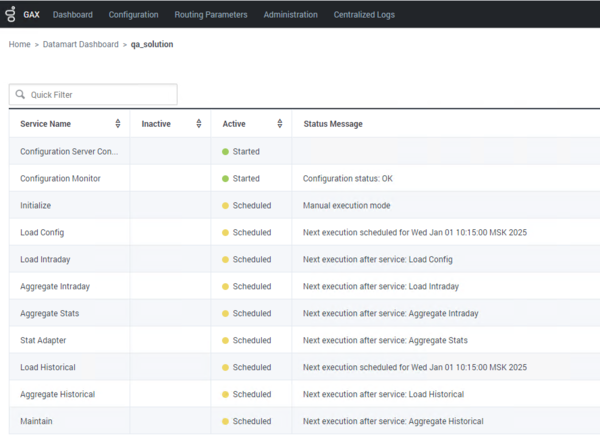The height and width of the screenshot is (441, 600).
Task: Select the Load Config service name
Action: click(x=42, y=232)
